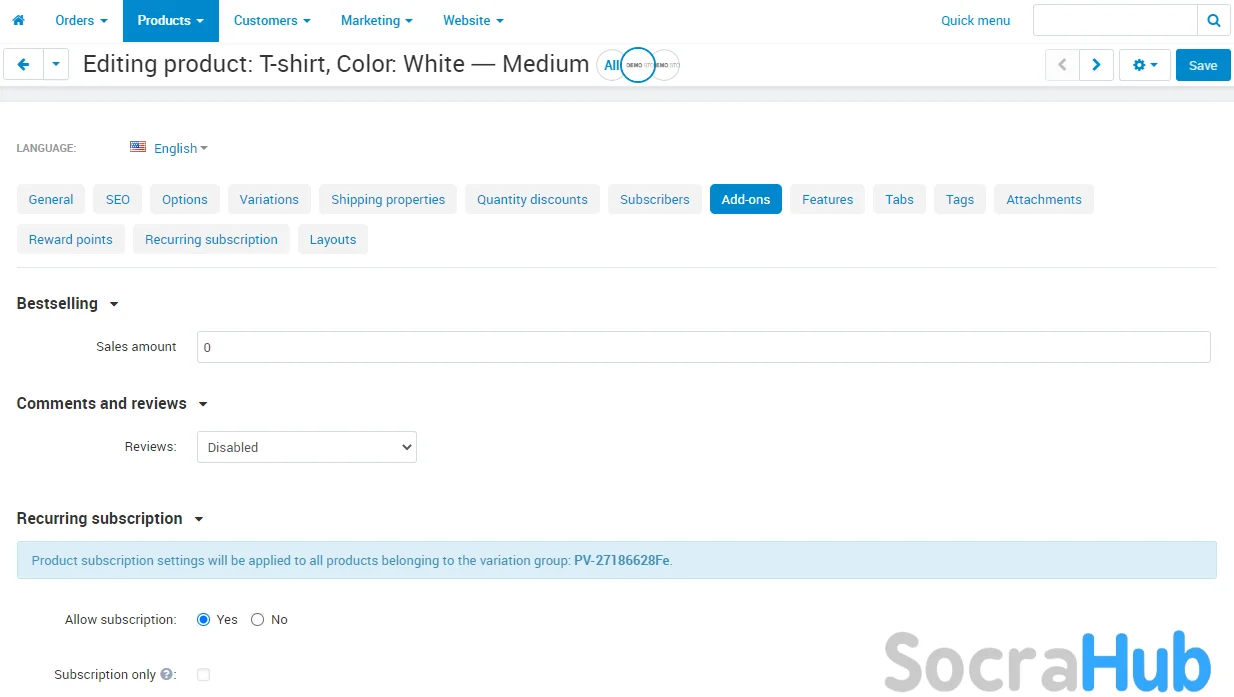Viewport: 1234px width, 697px height.
Task: Select Yes for Allow subscription
Action: [x=204, y=620]
